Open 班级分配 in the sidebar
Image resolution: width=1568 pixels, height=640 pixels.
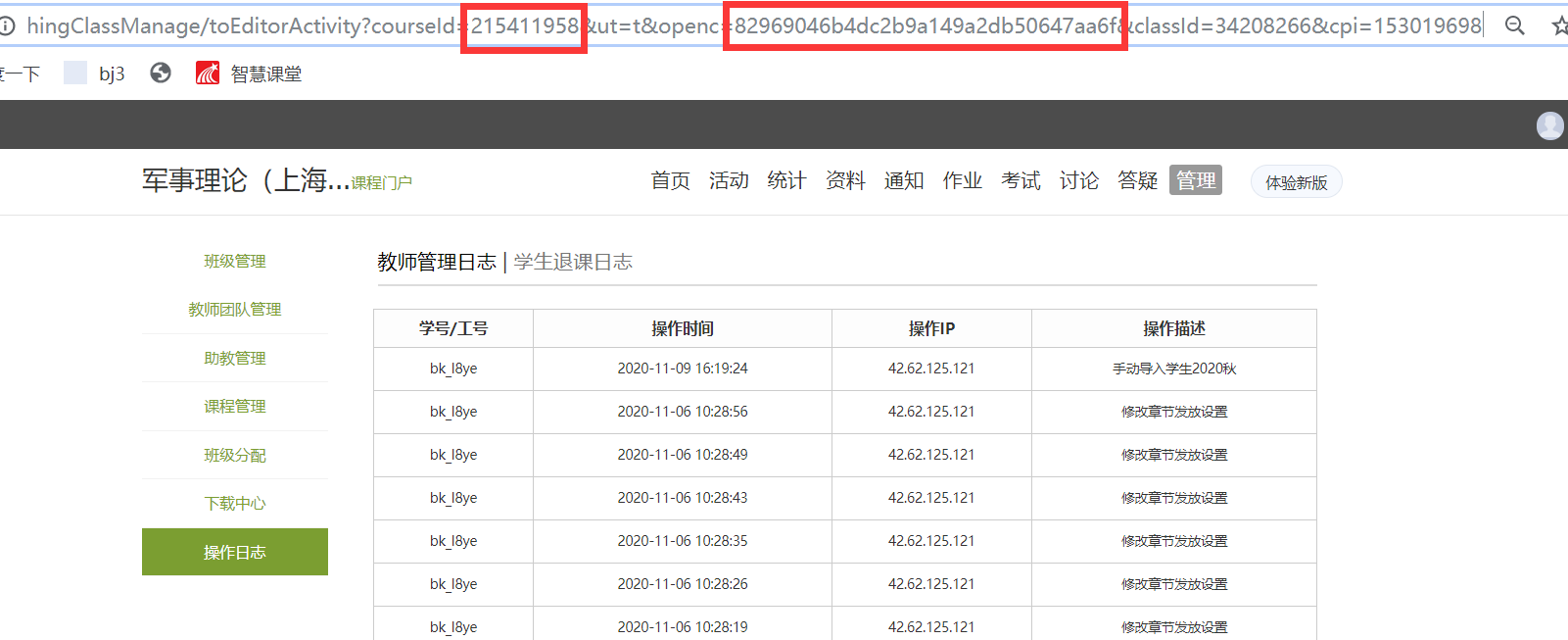click(235, 455)
